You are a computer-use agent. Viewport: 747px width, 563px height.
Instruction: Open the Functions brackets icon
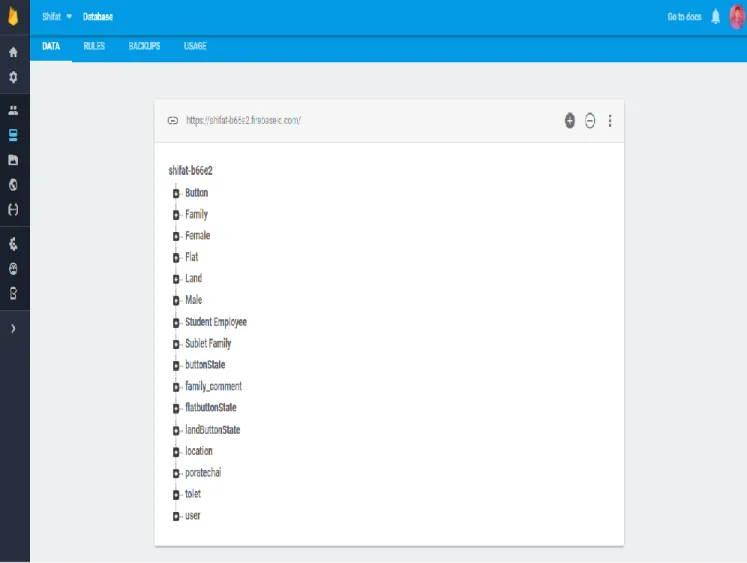pos(13,210)
